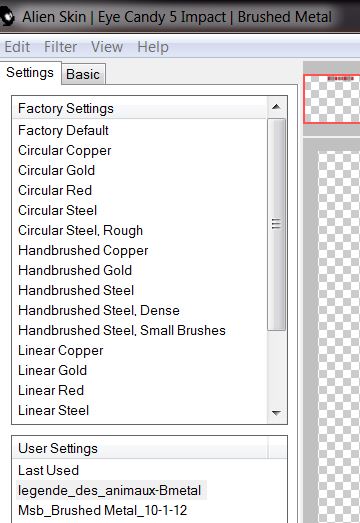Select the Factory Default preset
360x523 pixels.
click(63, 130)
